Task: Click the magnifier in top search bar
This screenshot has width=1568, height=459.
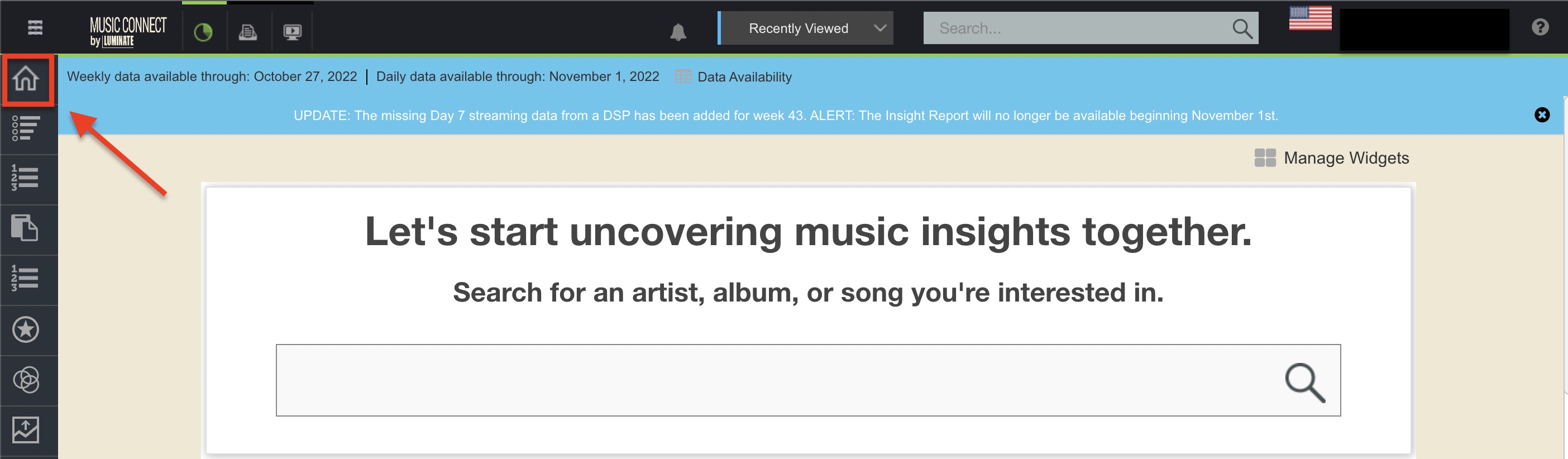Action: tap(1242, 28)
